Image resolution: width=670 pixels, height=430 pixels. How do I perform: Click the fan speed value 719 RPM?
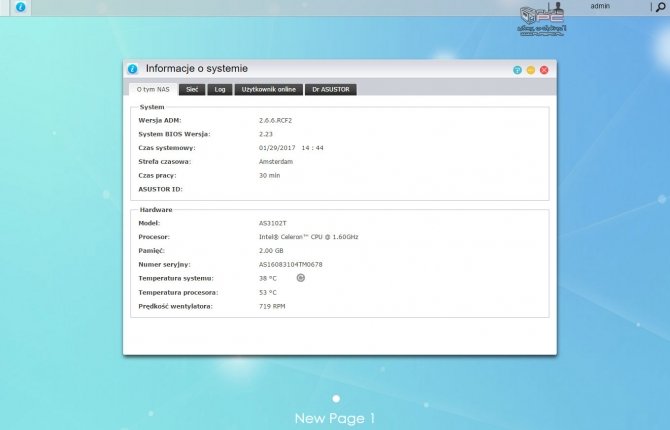pyautogui.click(x=272, y=306)
